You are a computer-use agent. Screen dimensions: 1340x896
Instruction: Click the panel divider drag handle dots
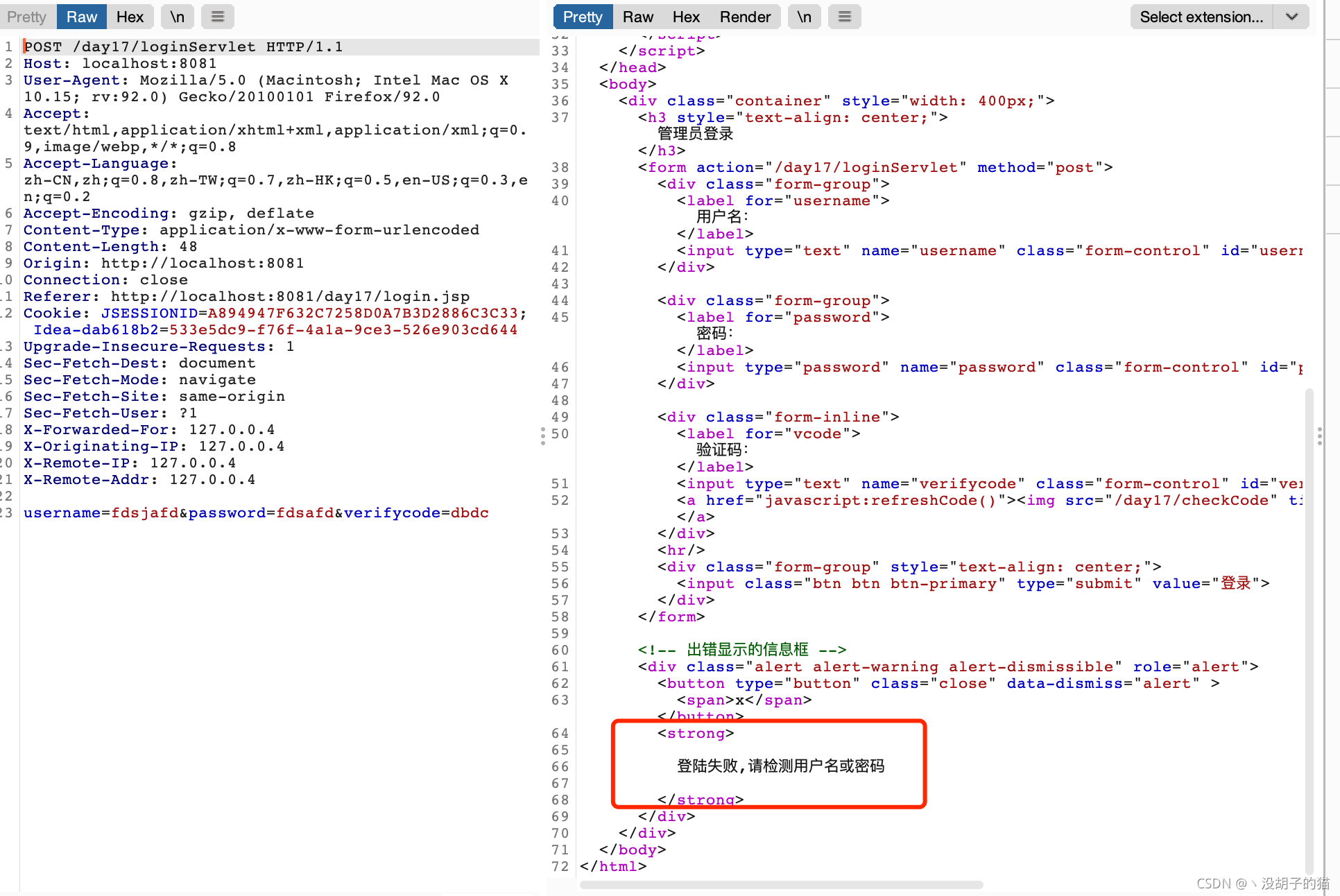(x=543, y=436)
